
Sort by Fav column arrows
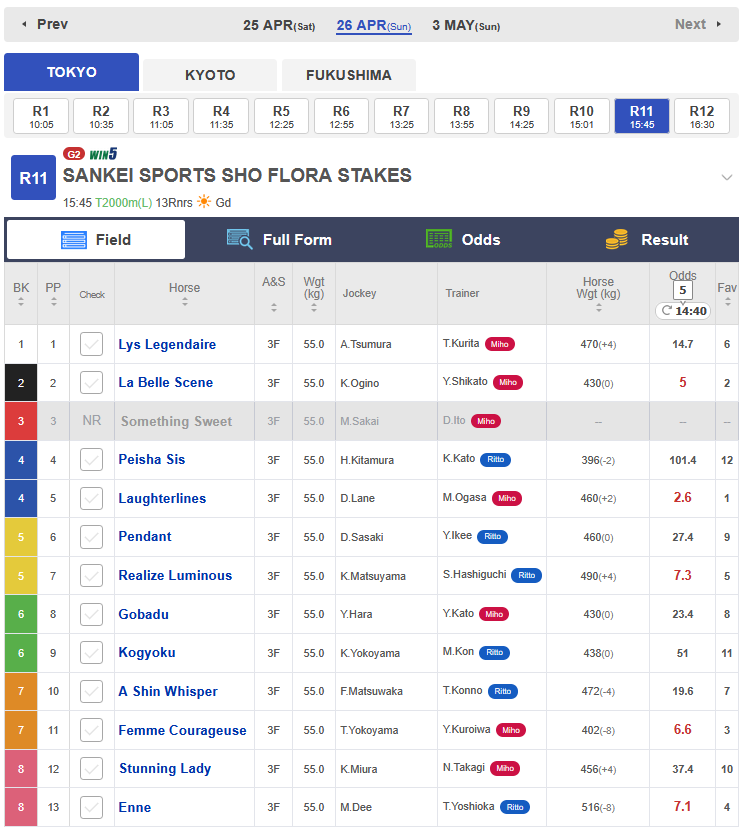pyautogui.click(x=727, y=302)
